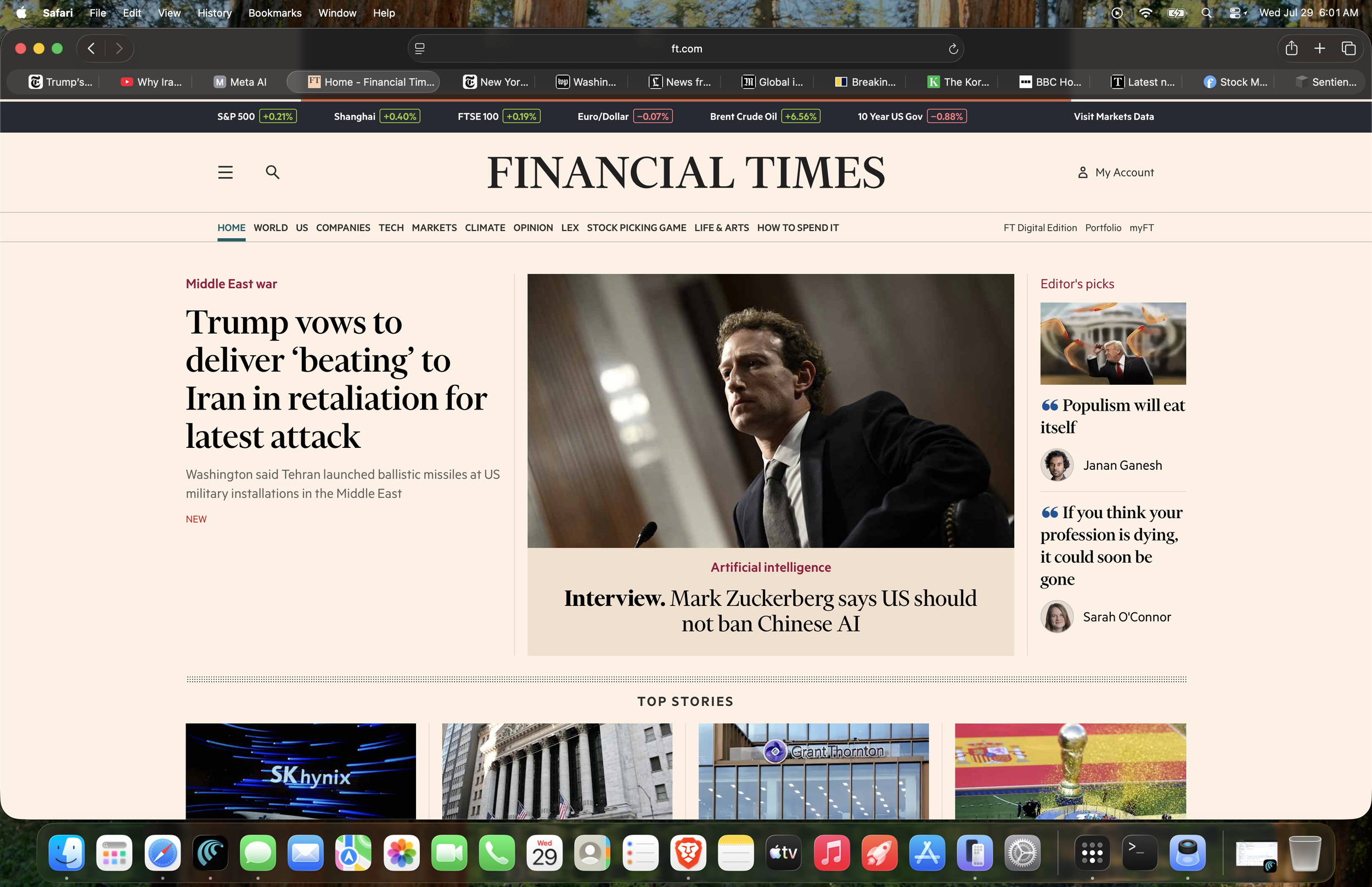
Task: Open System Settings from the Dock
Action: pyautogui.click(x=1022, y=852)
